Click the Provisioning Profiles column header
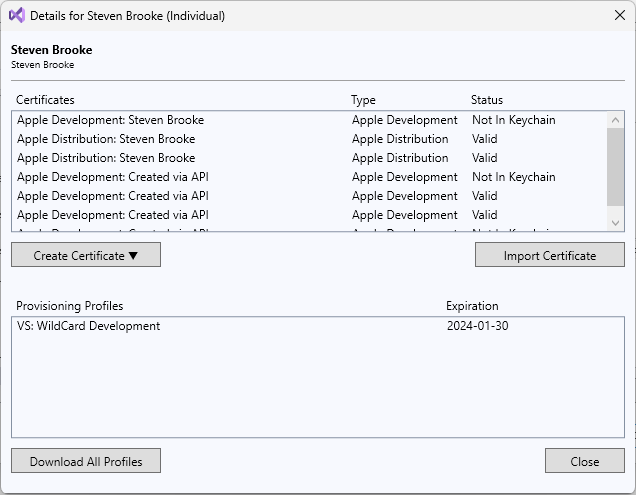This screenshot has height=495, width=636. pos(69,306)
